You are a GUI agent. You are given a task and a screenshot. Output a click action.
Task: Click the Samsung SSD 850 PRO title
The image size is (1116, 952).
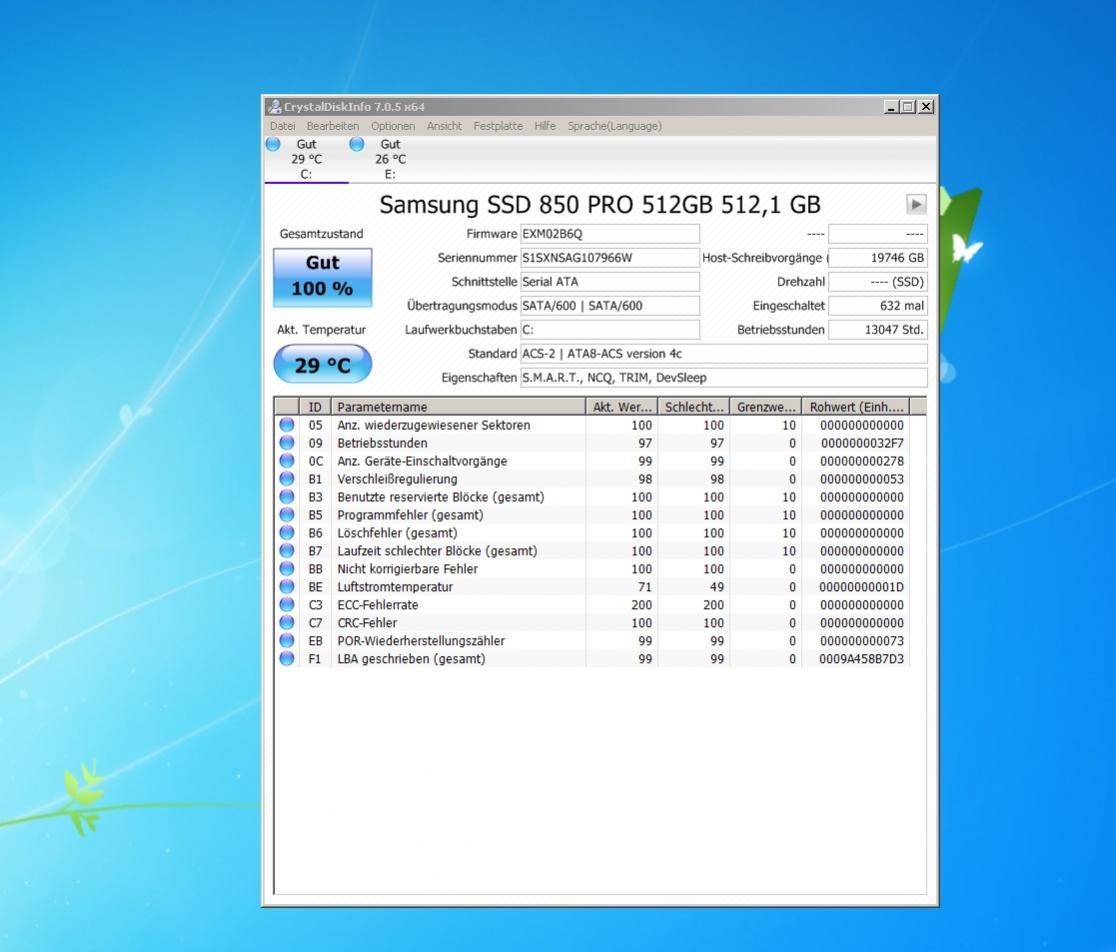[x=599, y=205]
